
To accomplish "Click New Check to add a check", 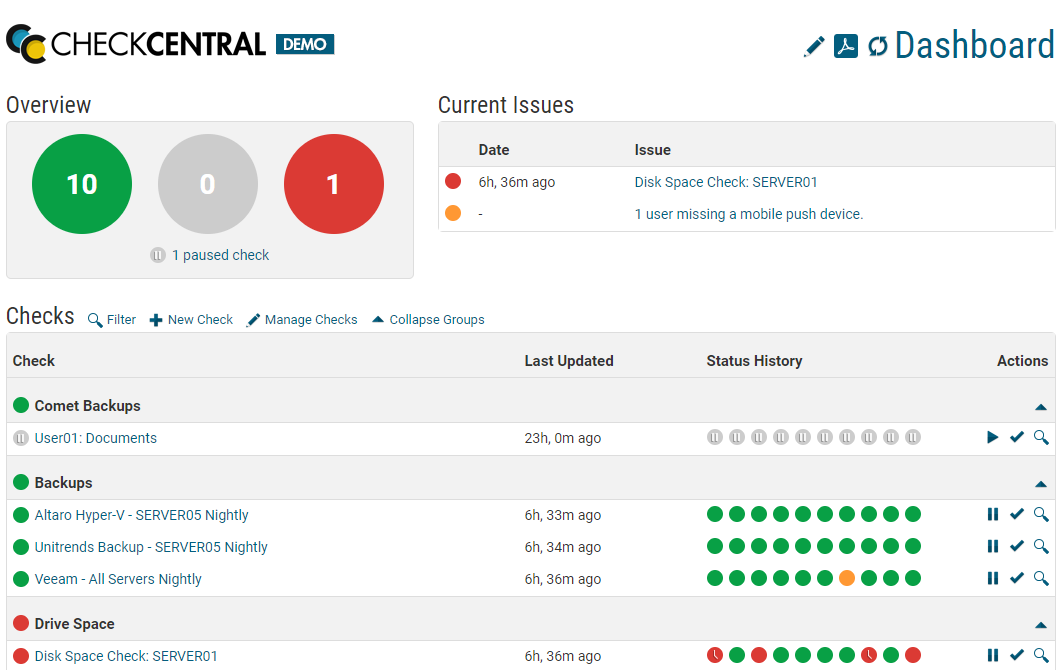I will click(191, 320).
